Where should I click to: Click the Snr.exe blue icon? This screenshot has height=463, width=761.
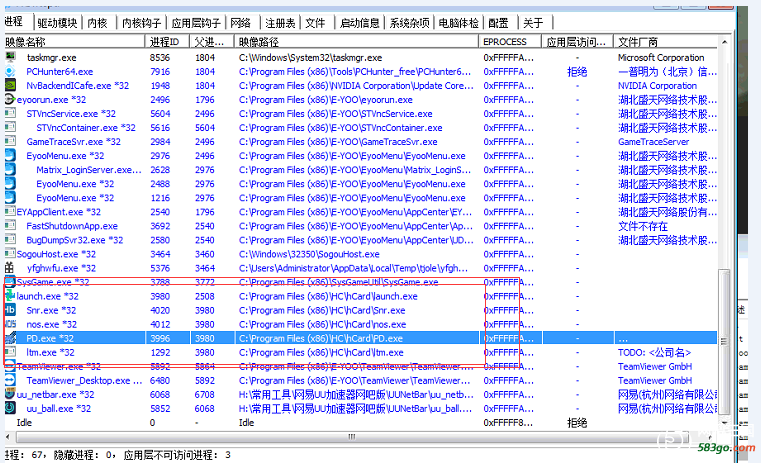(x=10, y=310)
